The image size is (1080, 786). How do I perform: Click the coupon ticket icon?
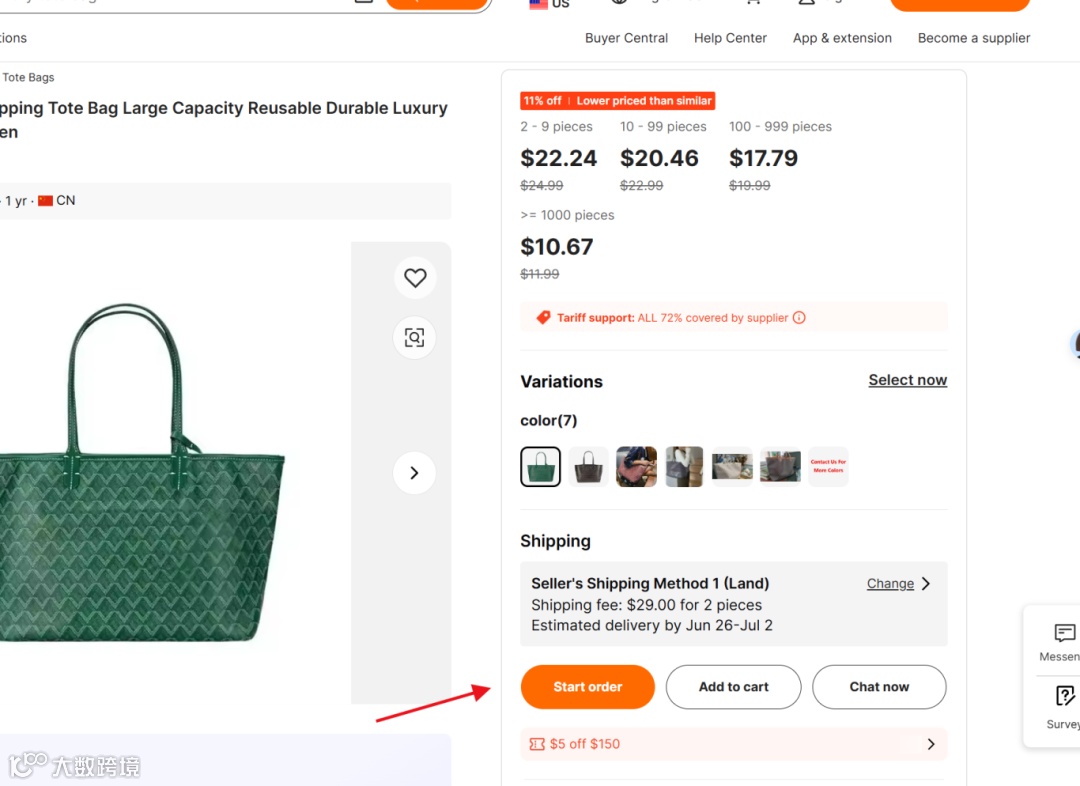coord(537,744)
